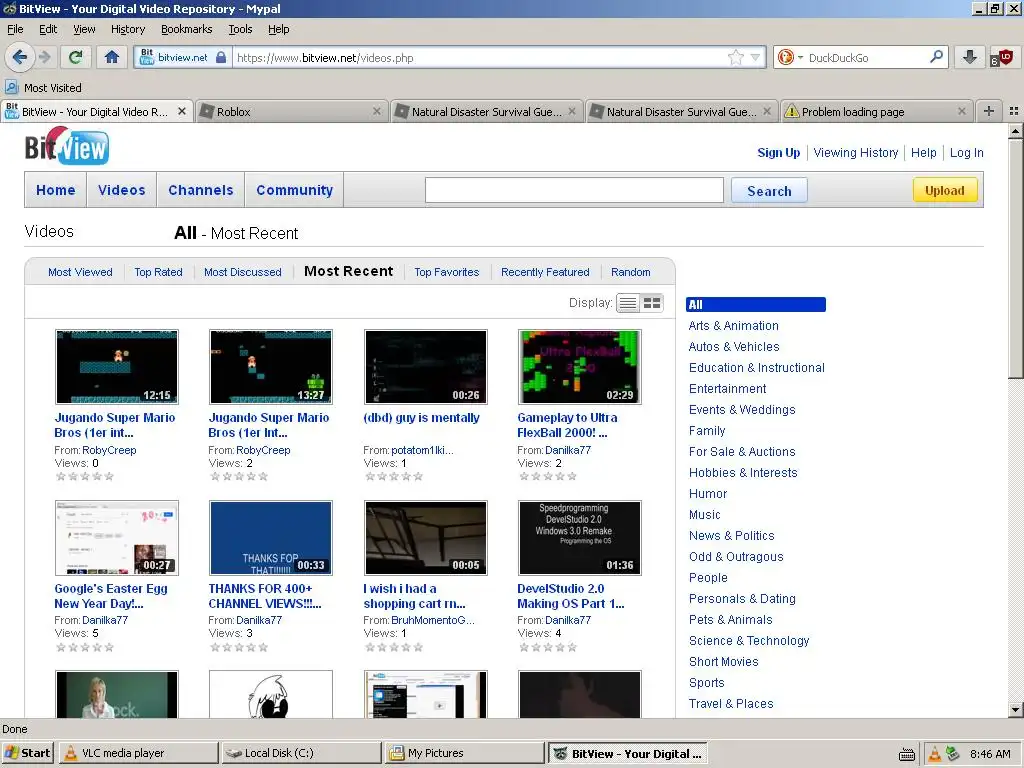Open the Most Visited bookmarks folder
This screenshot has width=1024, height=768.
(43, 88)
